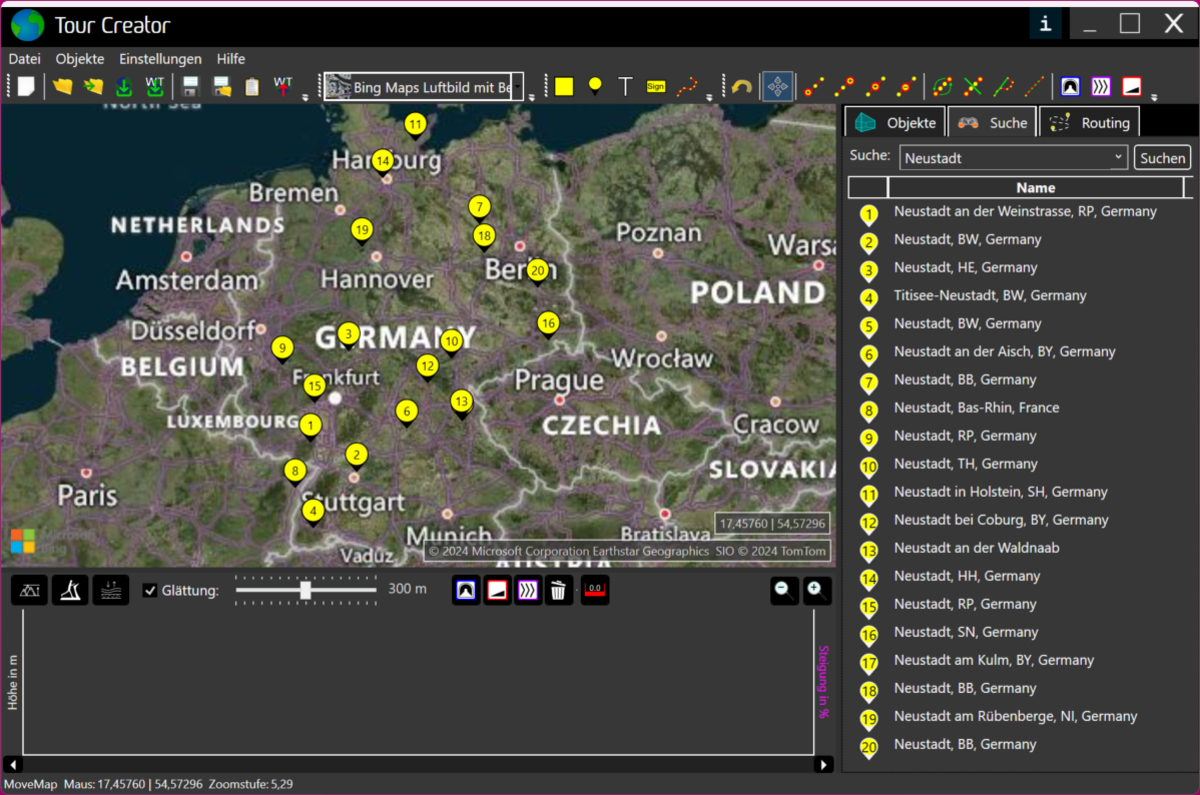Toggle the Glättung checkbox

pos(150,590)
